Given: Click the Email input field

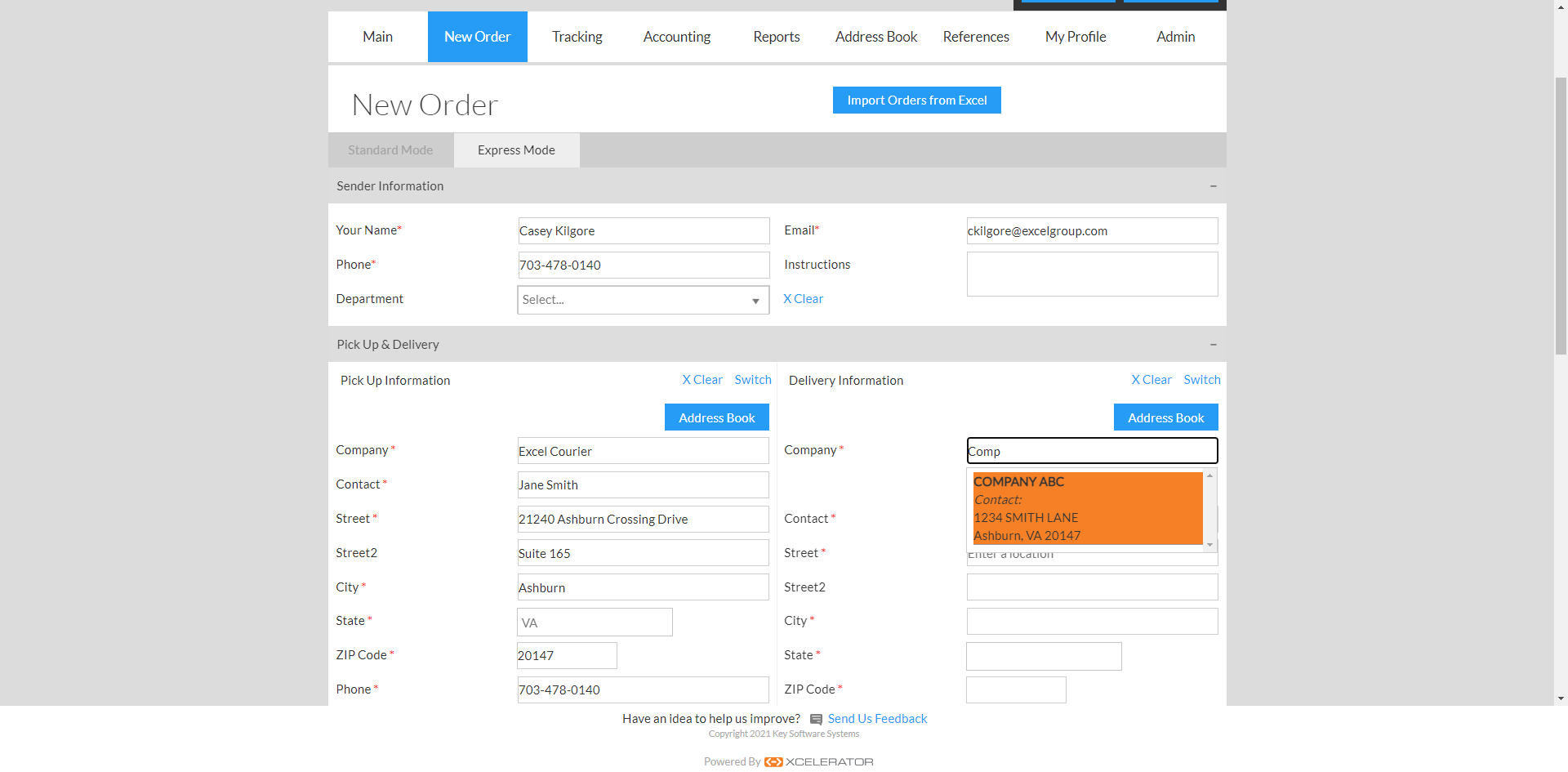Looking at the screenshot, I should pyautogui.click(x=1093, y=231).
